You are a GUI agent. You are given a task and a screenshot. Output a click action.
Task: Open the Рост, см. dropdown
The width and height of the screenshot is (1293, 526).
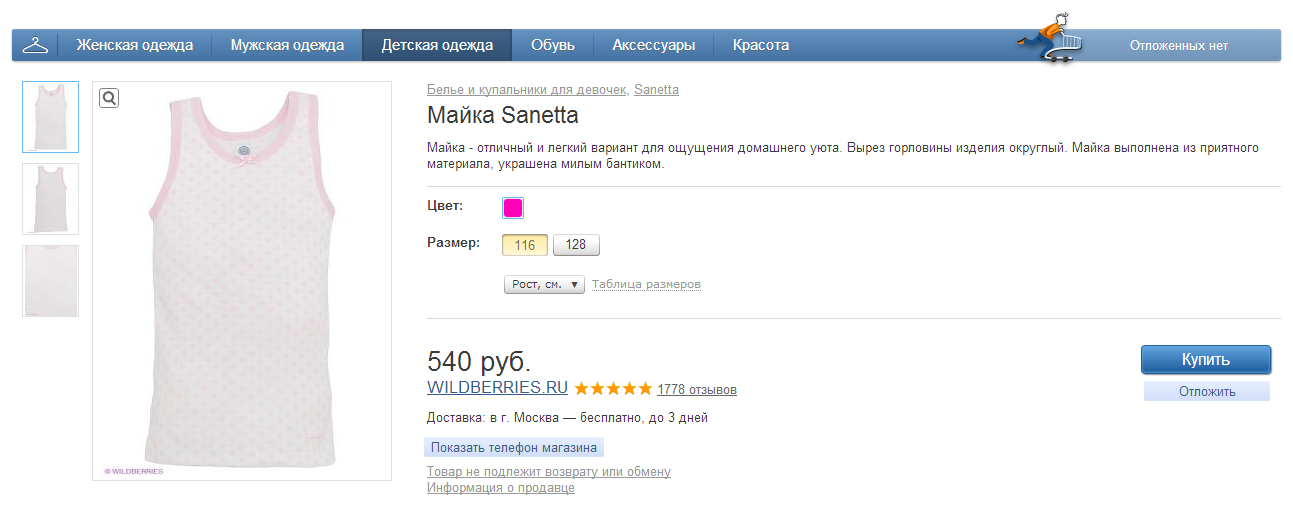click(544, 285)
